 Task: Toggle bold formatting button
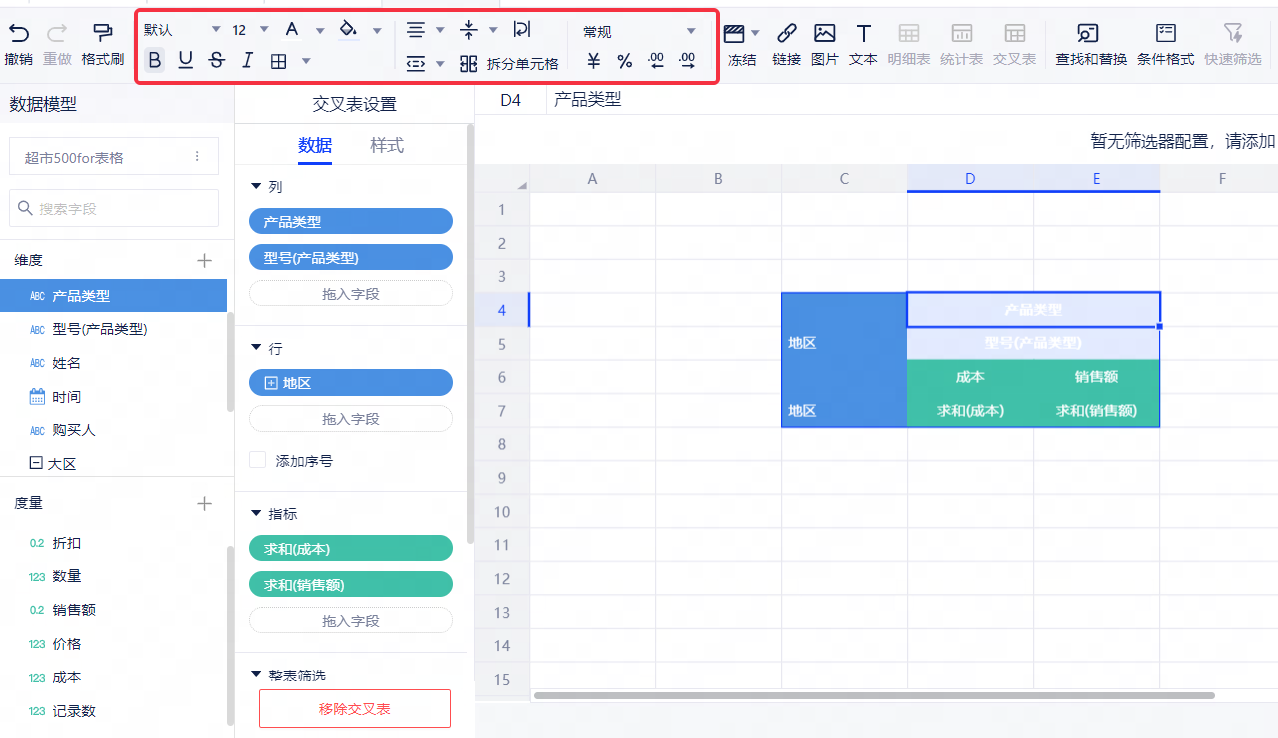click(x=154, y=61)
